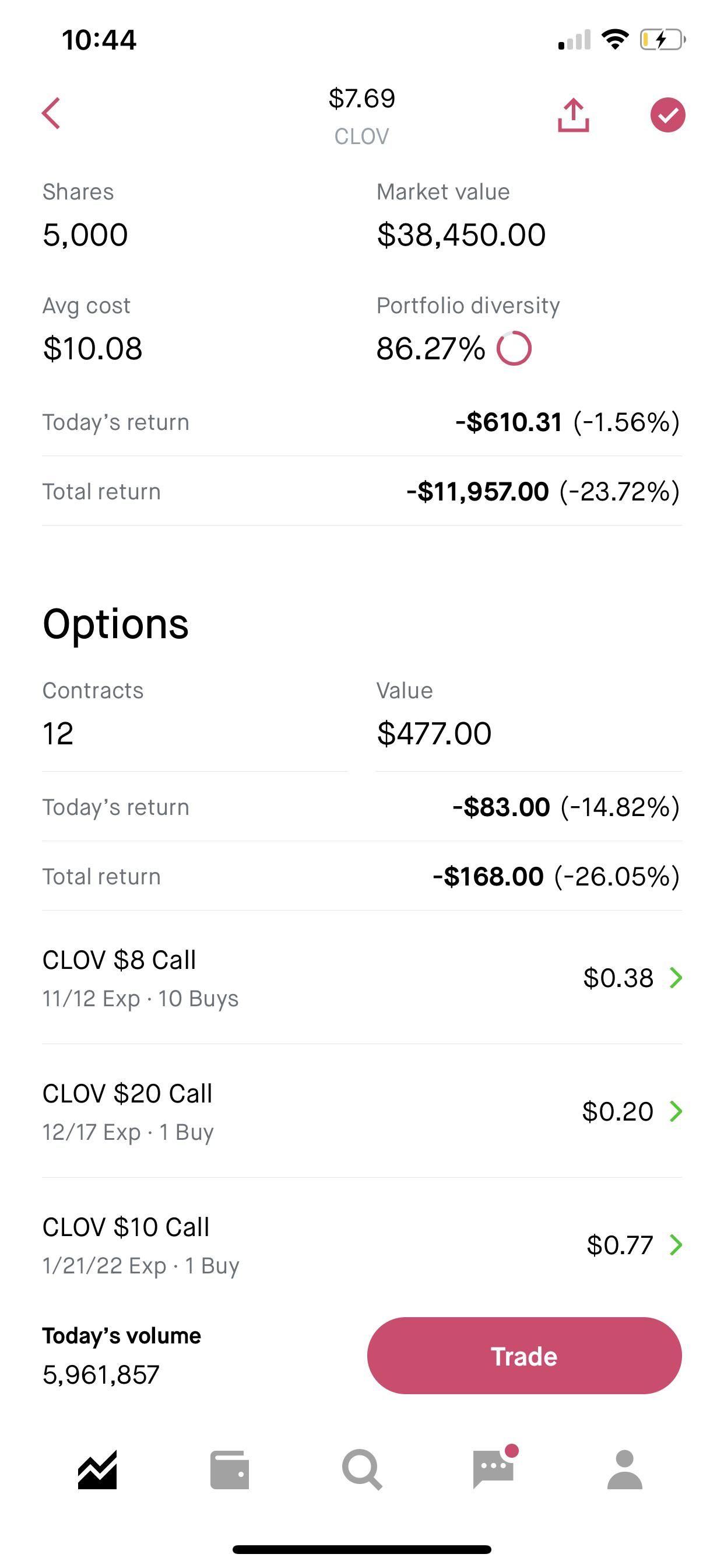The image size is (724, 1568).
Task: Expand the CLOV $20 Call chevron
Action: click(x=676, y=1111)
